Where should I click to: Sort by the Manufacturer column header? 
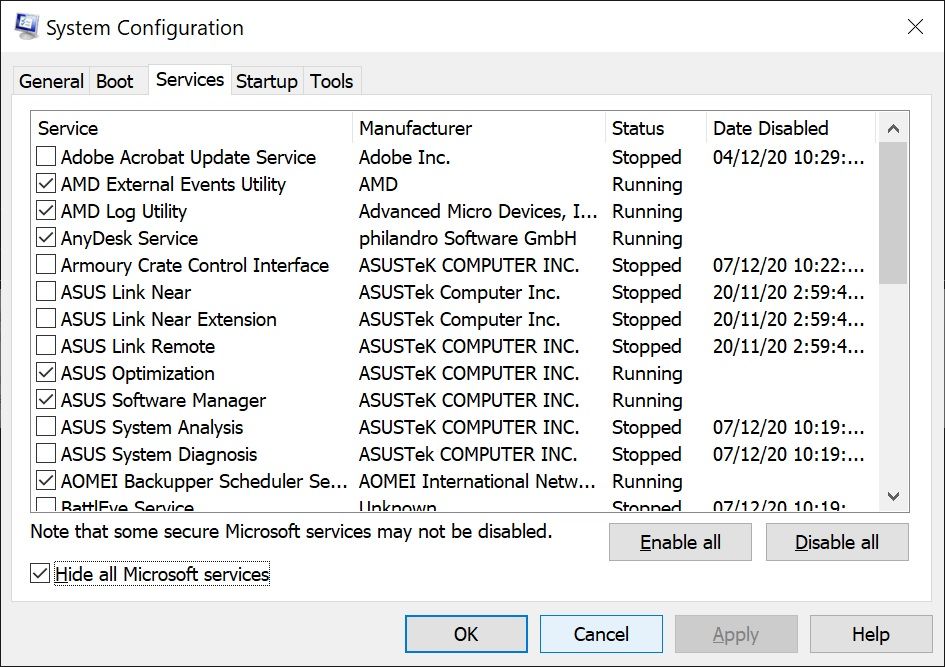(479, 128)
